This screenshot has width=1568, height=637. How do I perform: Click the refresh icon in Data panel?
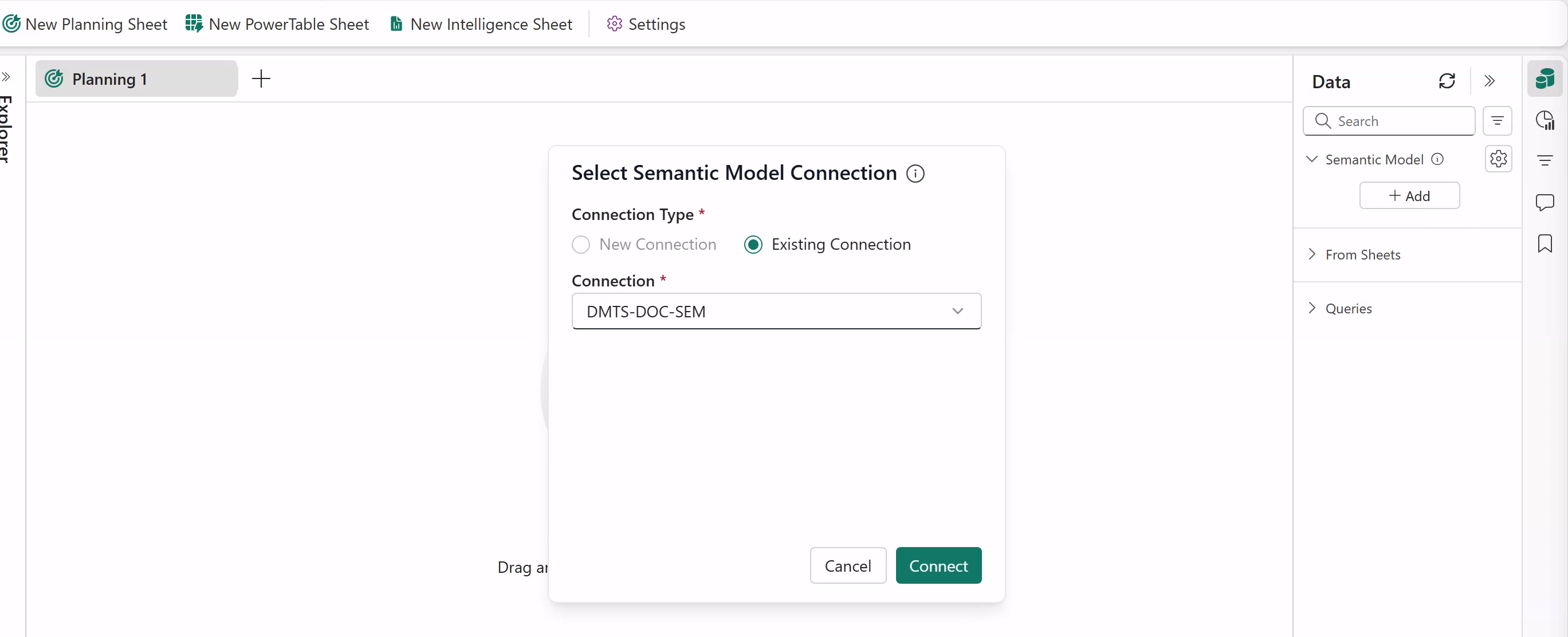click(1446, 81)
